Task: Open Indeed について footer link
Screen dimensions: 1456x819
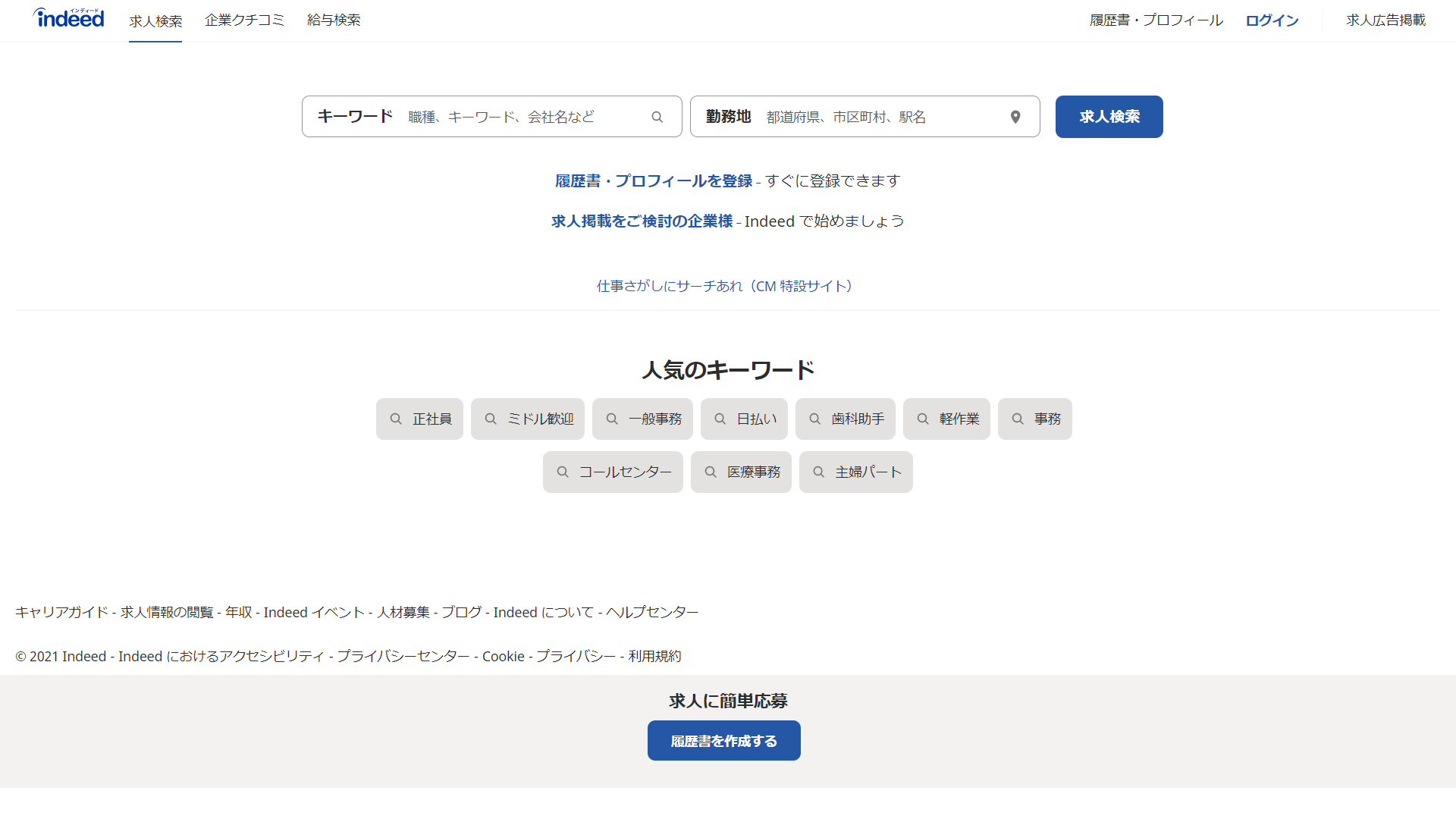Action: (544, 612)
